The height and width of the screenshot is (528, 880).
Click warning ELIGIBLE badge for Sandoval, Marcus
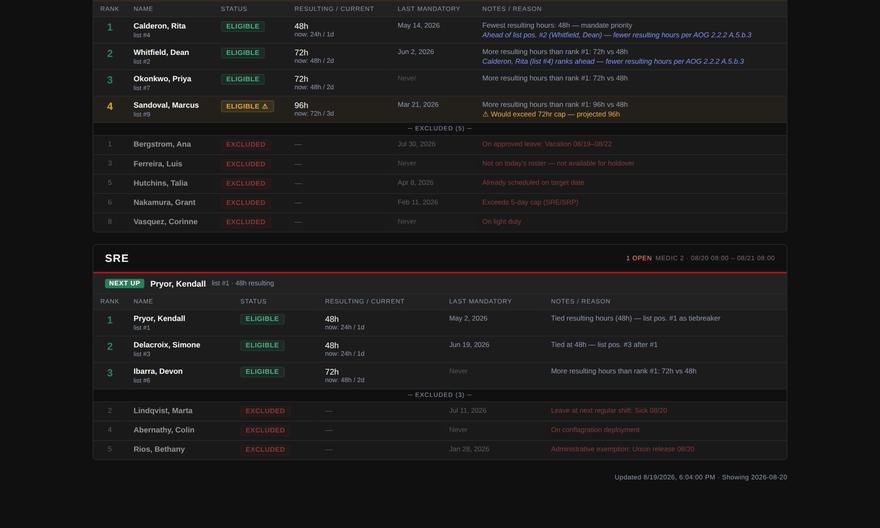(x=247, y=106)
